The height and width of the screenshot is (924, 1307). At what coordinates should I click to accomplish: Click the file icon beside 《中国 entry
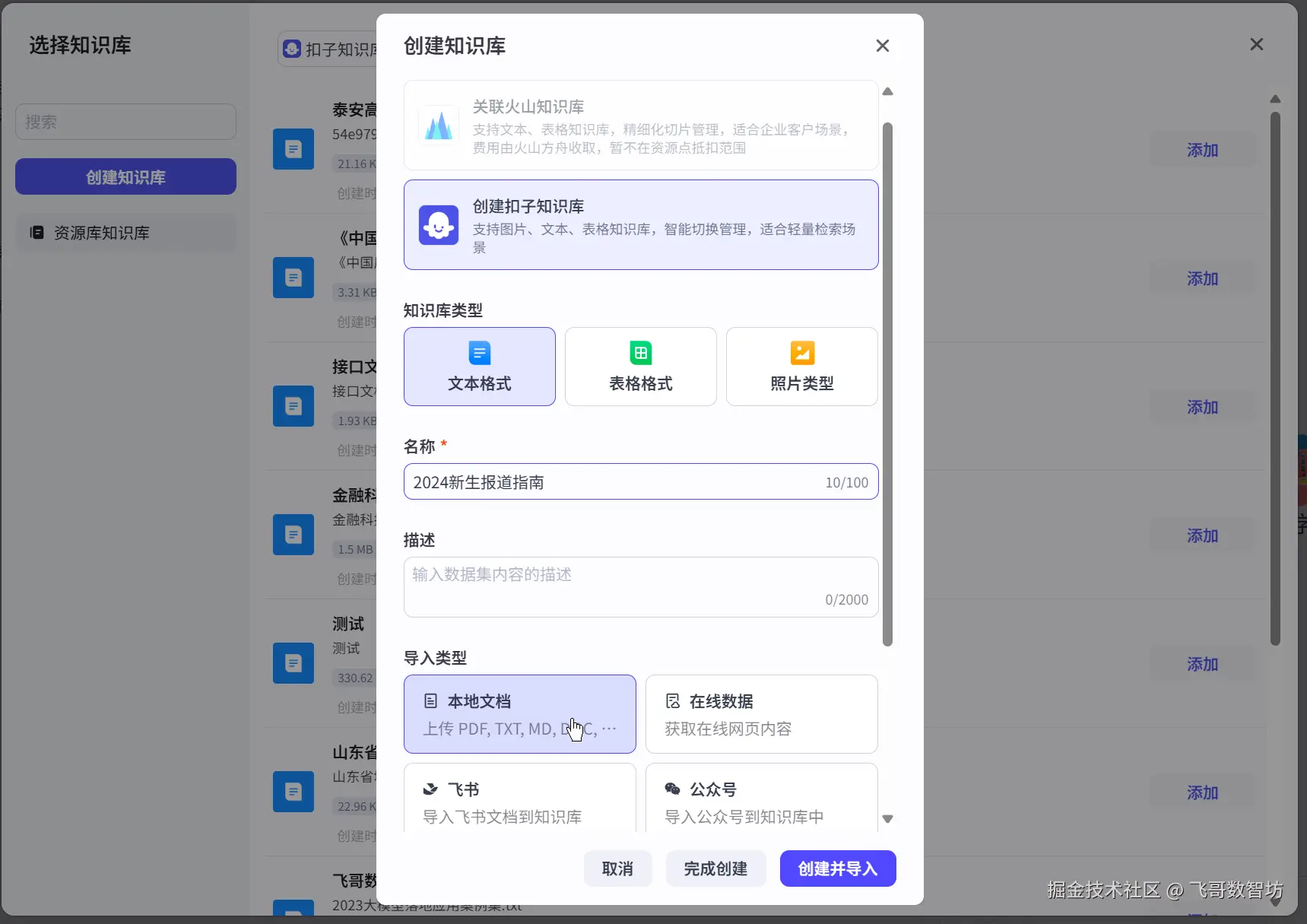tap(293, 278)
